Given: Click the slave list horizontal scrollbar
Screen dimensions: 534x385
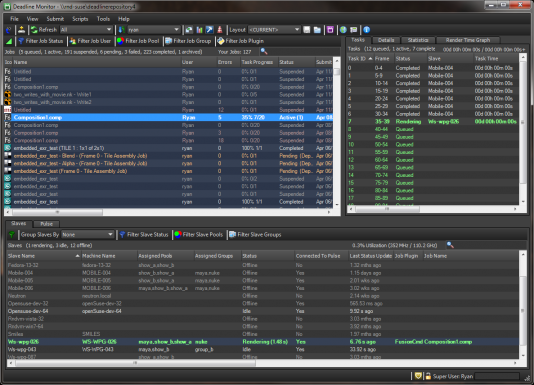Looking at the screenshot, I should point(136,363).
